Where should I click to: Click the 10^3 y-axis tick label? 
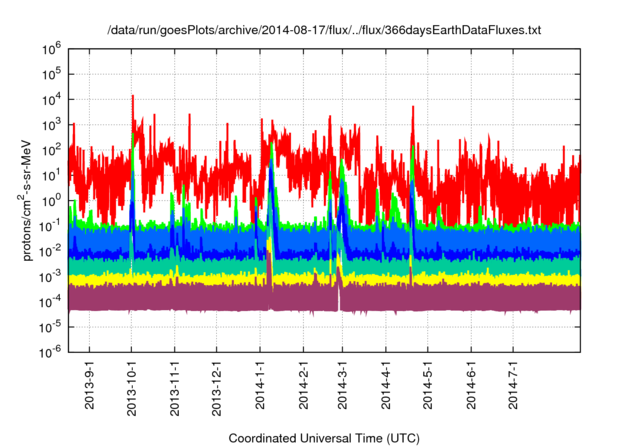point(51,125)
